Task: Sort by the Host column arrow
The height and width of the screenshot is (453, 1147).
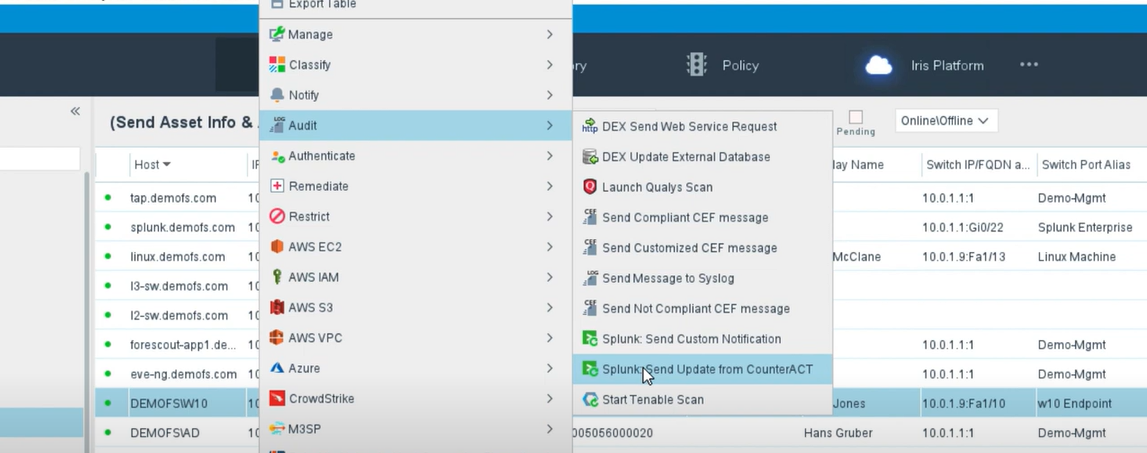Action: click(167, 165)
